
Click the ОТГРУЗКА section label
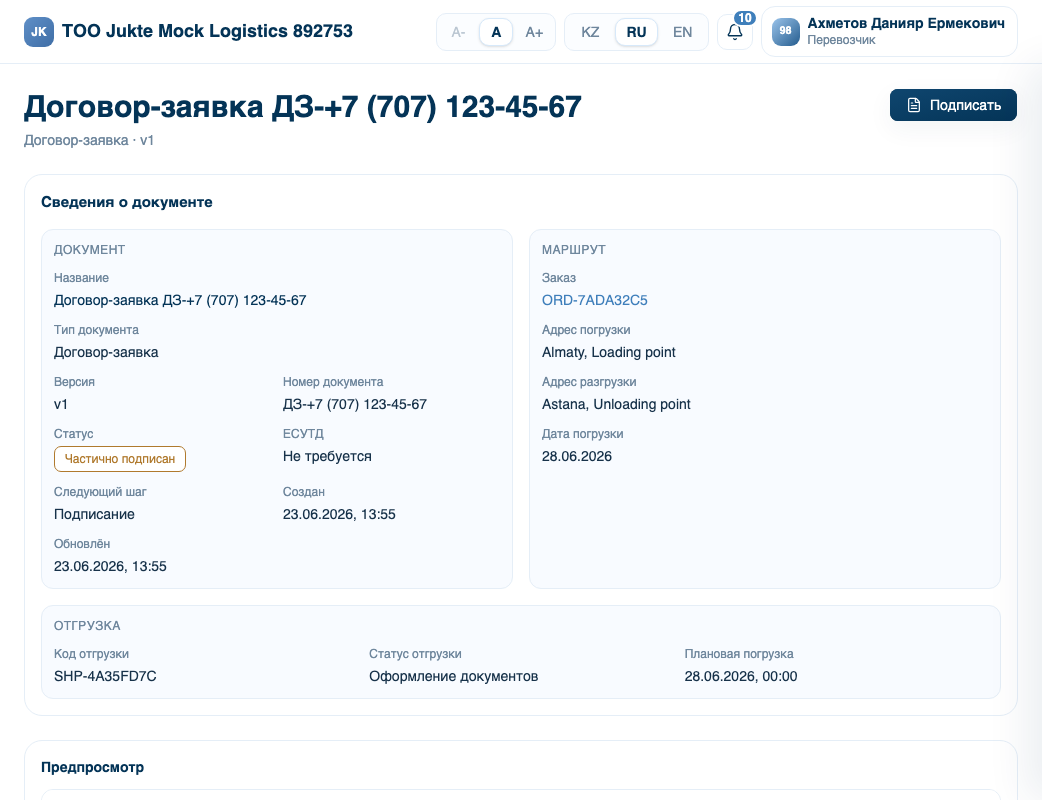[x=87, y=626]
